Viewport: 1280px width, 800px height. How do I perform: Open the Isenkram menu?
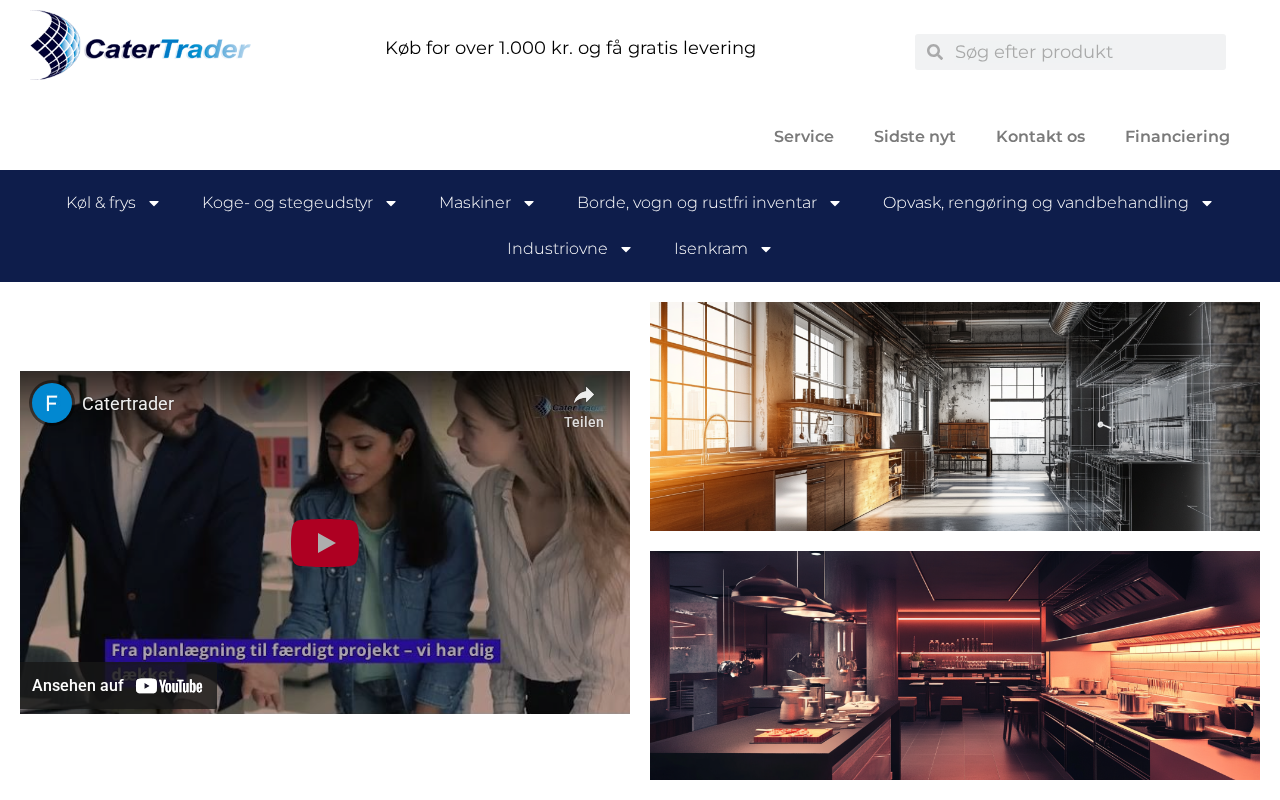point(711,249)
